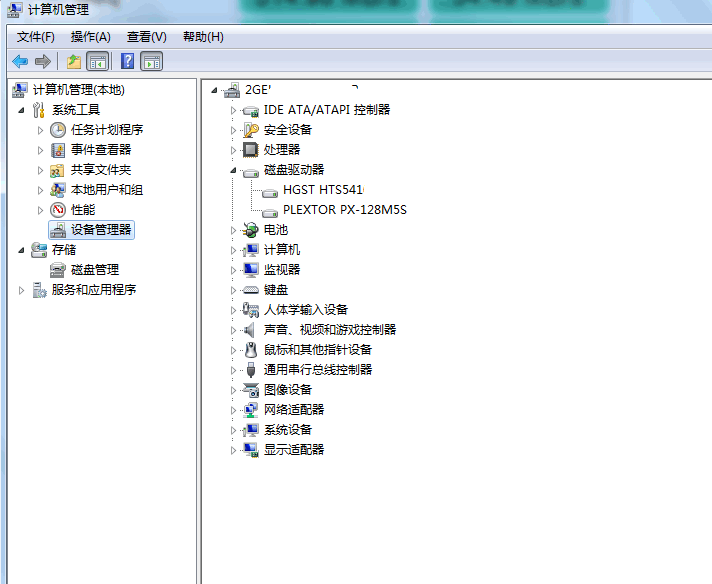Select the 安全设备 label

[x=288, y=130]
